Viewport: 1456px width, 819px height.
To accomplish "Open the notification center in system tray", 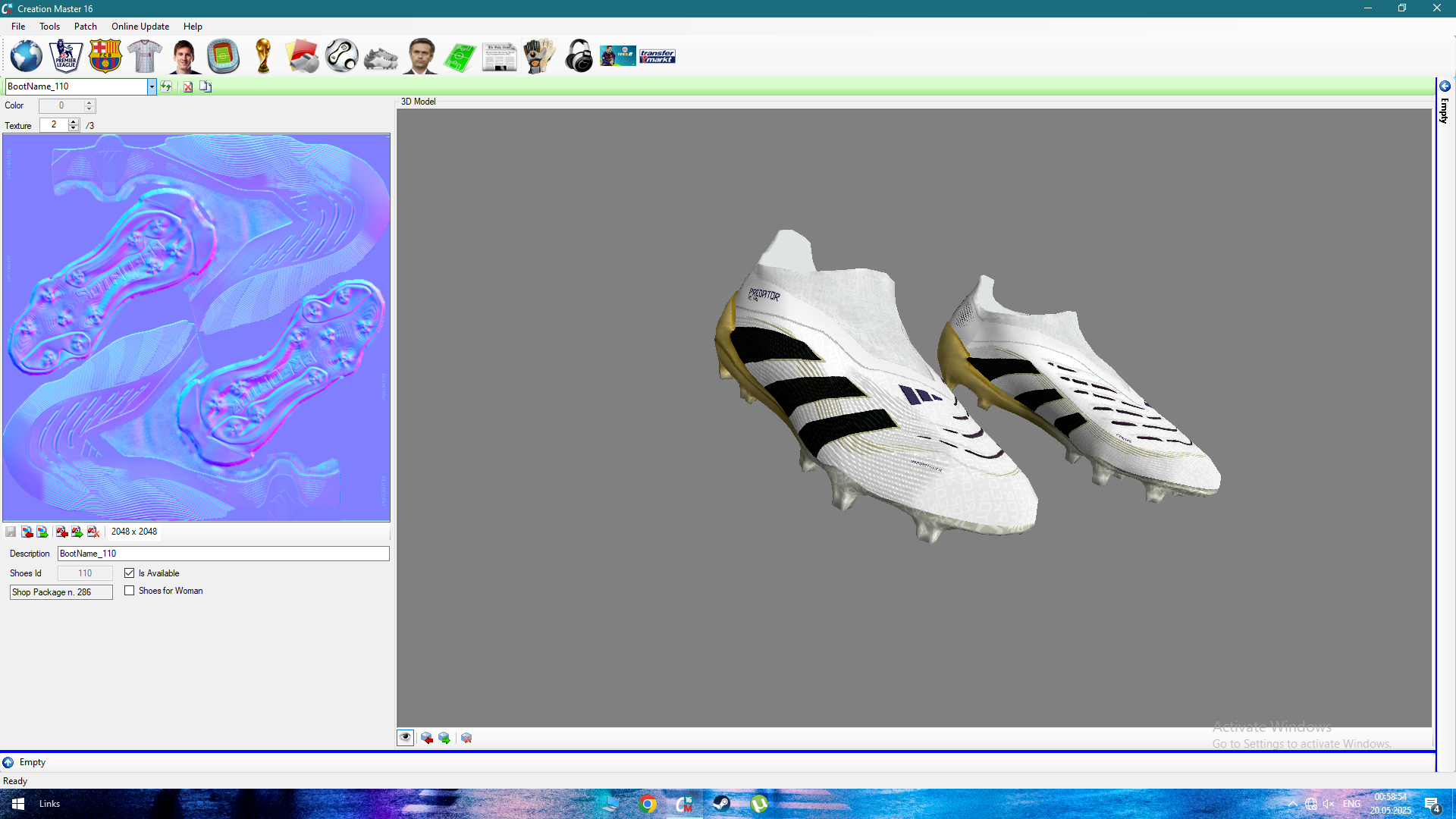I will tap(1432, 805).
